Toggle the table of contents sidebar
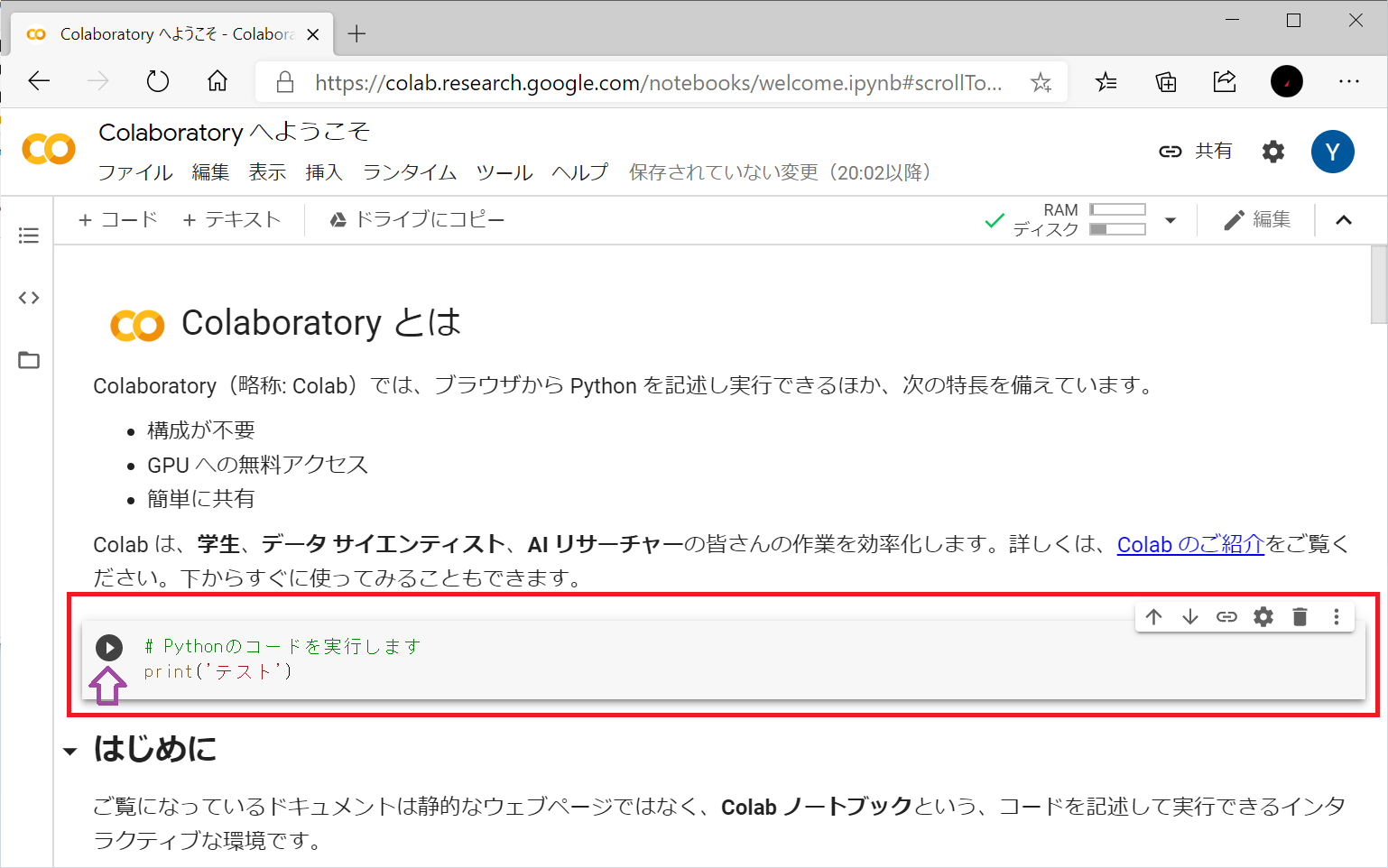Image resolution: width=1388 pixels, height=868 pixels. coord(28,235)
